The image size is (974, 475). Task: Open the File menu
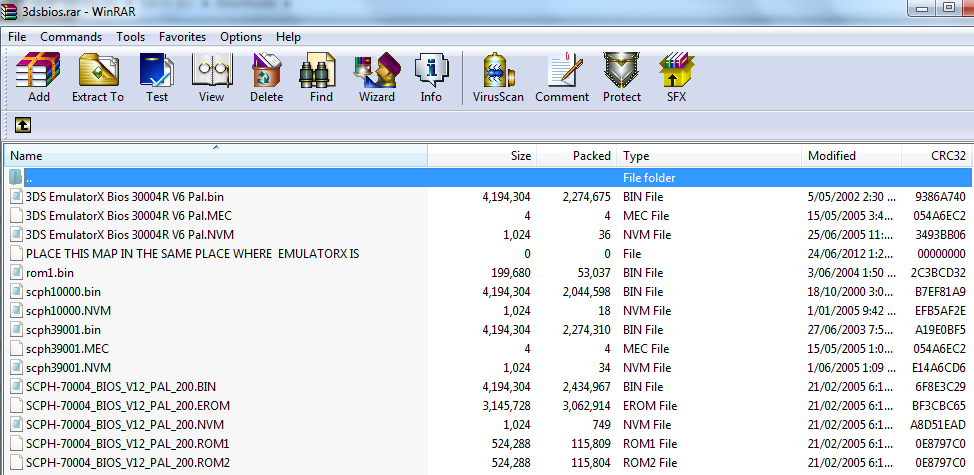pyautogui.click(x=17, y=37)
